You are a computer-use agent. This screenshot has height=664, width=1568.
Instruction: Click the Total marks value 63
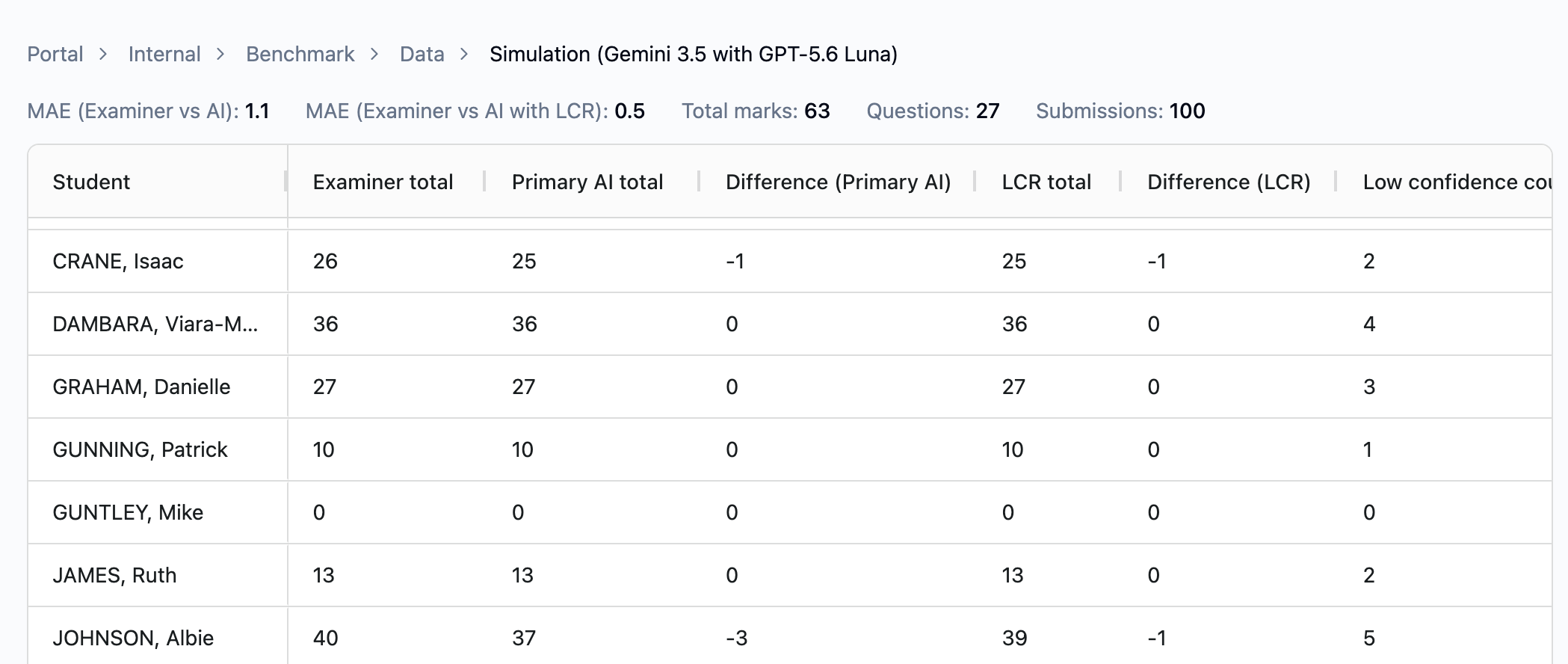point(817,111)
